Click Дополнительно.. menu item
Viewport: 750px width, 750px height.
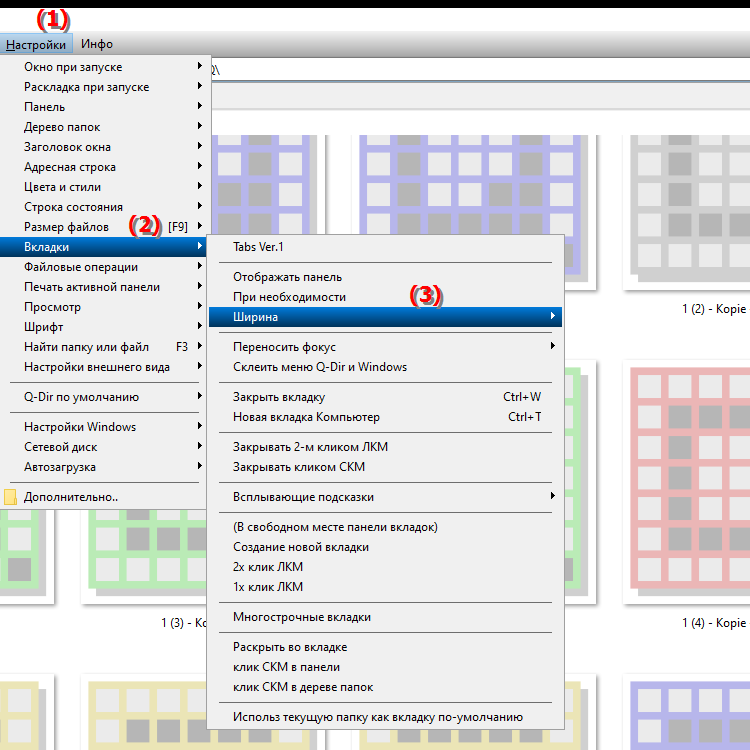(x=104, y=497)
